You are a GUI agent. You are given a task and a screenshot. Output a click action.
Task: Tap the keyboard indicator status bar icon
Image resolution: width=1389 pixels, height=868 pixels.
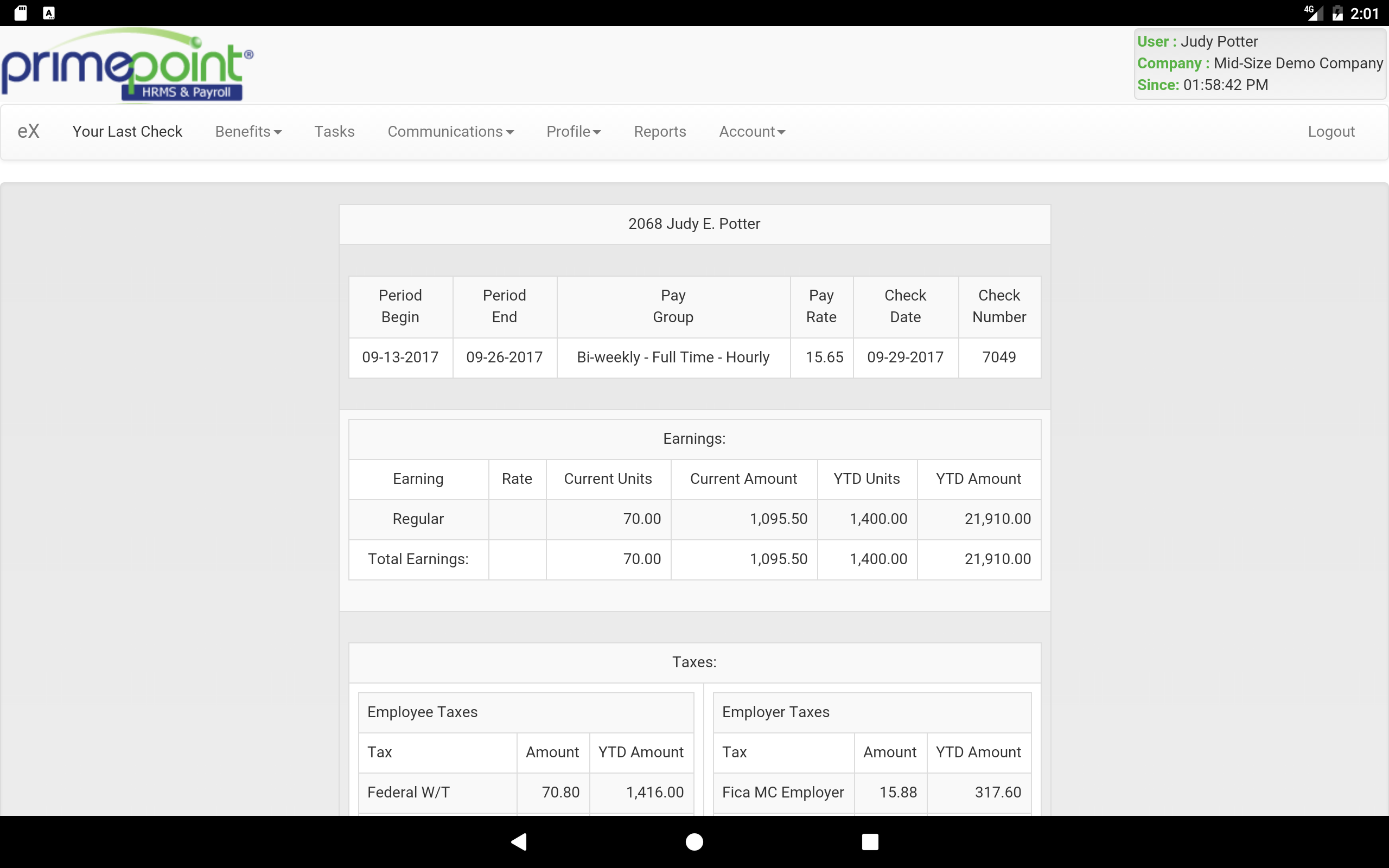(49, 12)
